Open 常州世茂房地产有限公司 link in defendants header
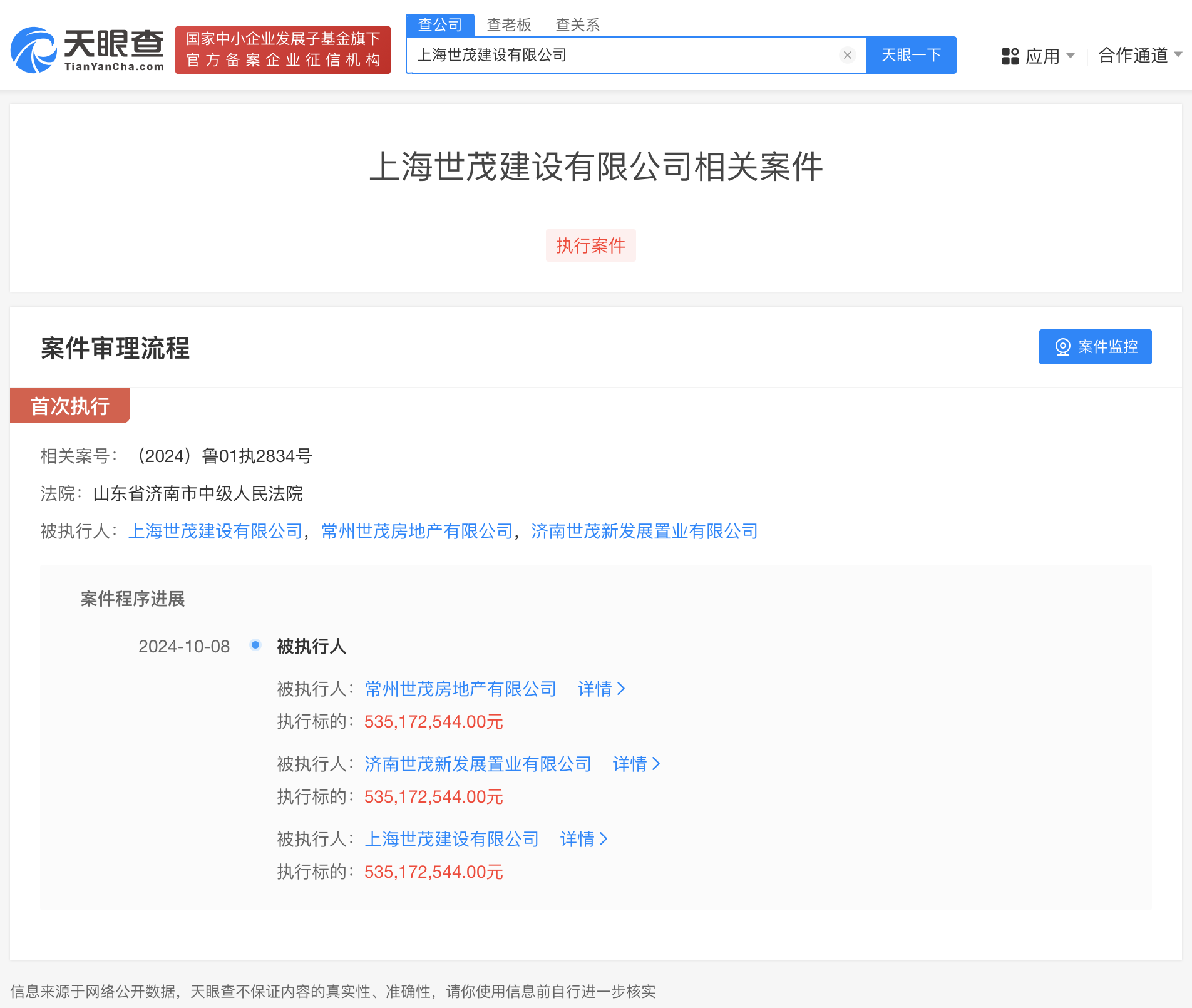1192x1008 pixels. tap(417, 531)
